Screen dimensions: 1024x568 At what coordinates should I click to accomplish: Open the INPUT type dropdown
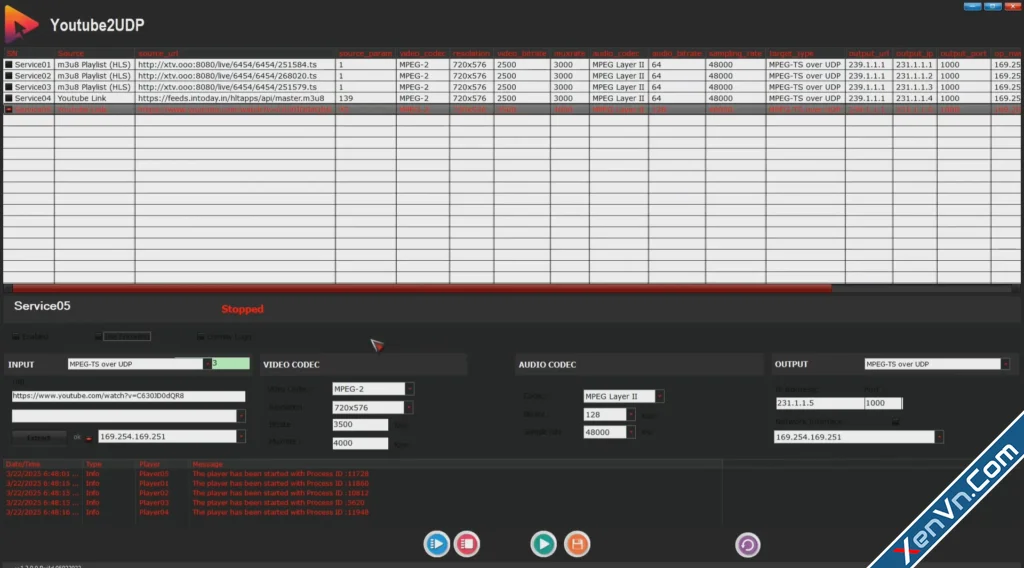tap(207, 364)
